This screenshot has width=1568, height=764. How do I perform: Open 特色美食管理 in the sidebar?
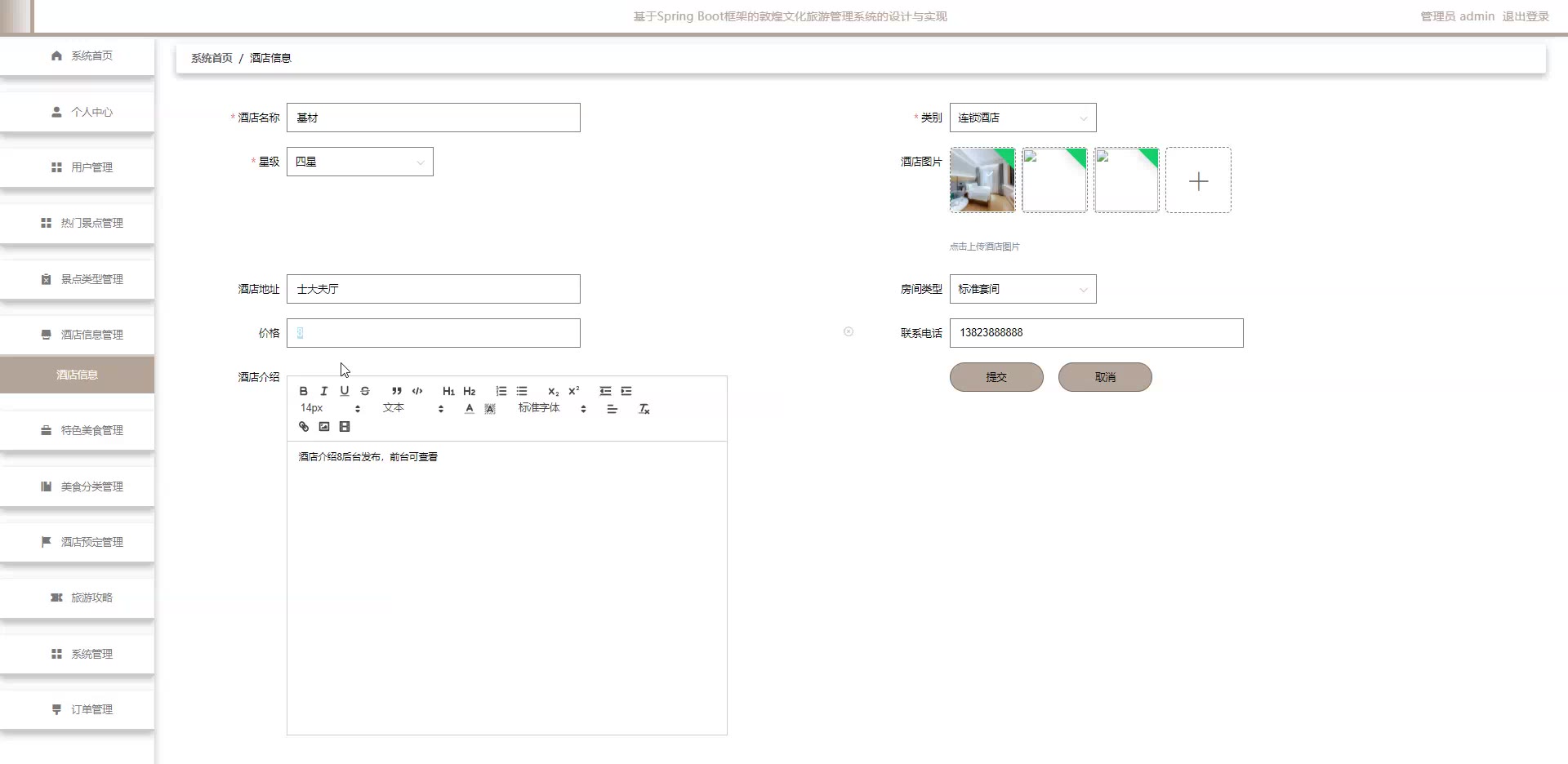(77, 430)
